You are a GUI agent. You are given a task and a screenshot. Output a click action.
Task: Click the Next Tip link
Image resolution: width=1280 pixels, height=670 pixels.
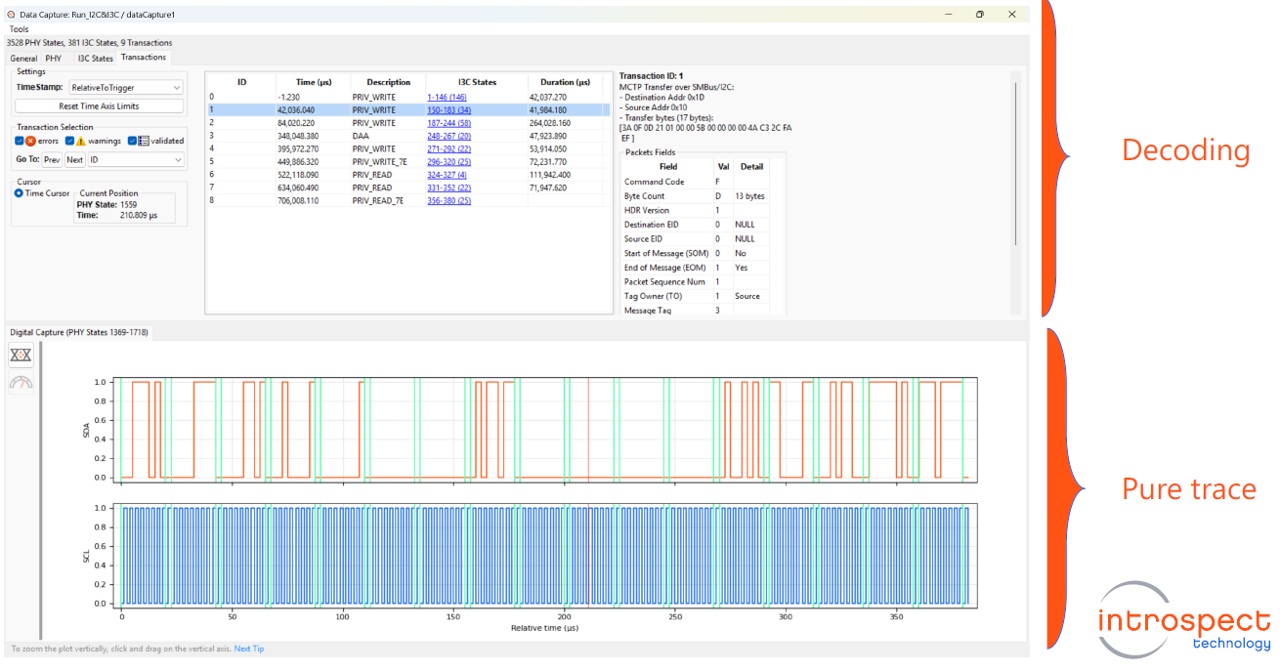coord(249,649)
